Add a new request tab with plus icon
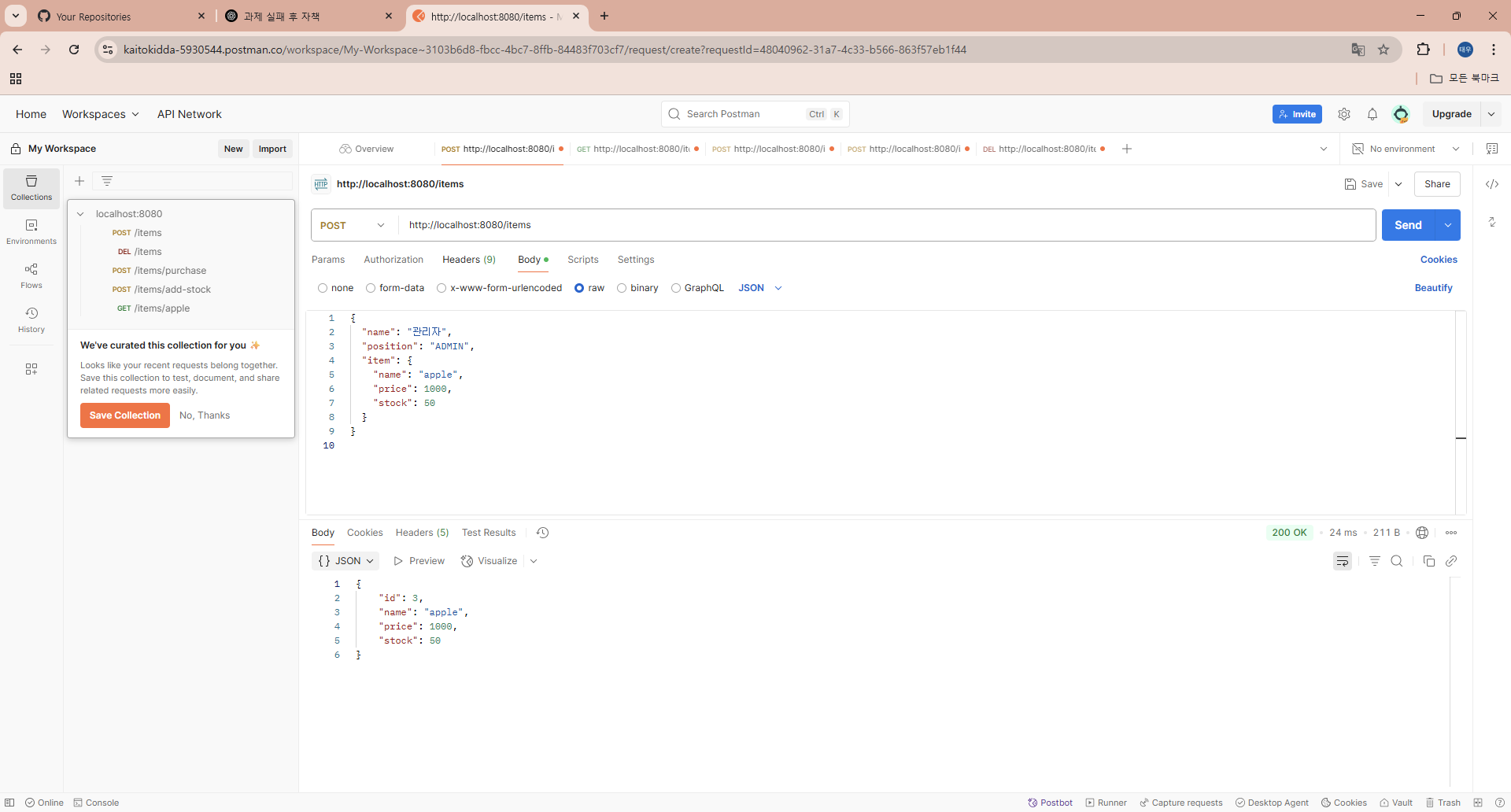This screenshot has width=1511, height=812. click(x=1127, y=149)
